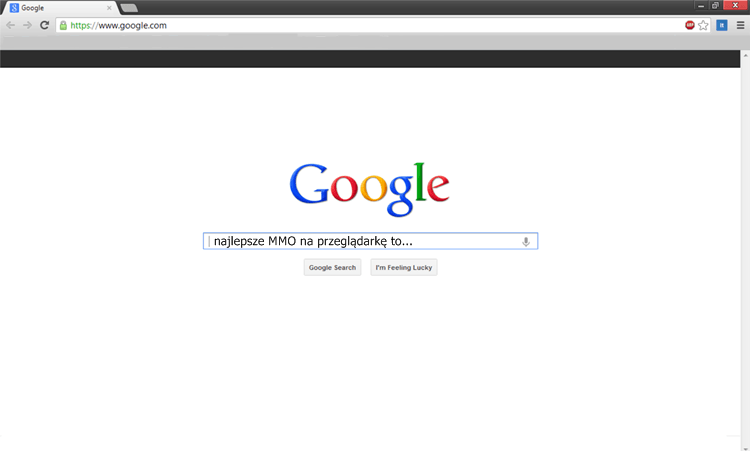The image size is (750, 451).
Task: Click the Google Search button
Action: [332, 267]
